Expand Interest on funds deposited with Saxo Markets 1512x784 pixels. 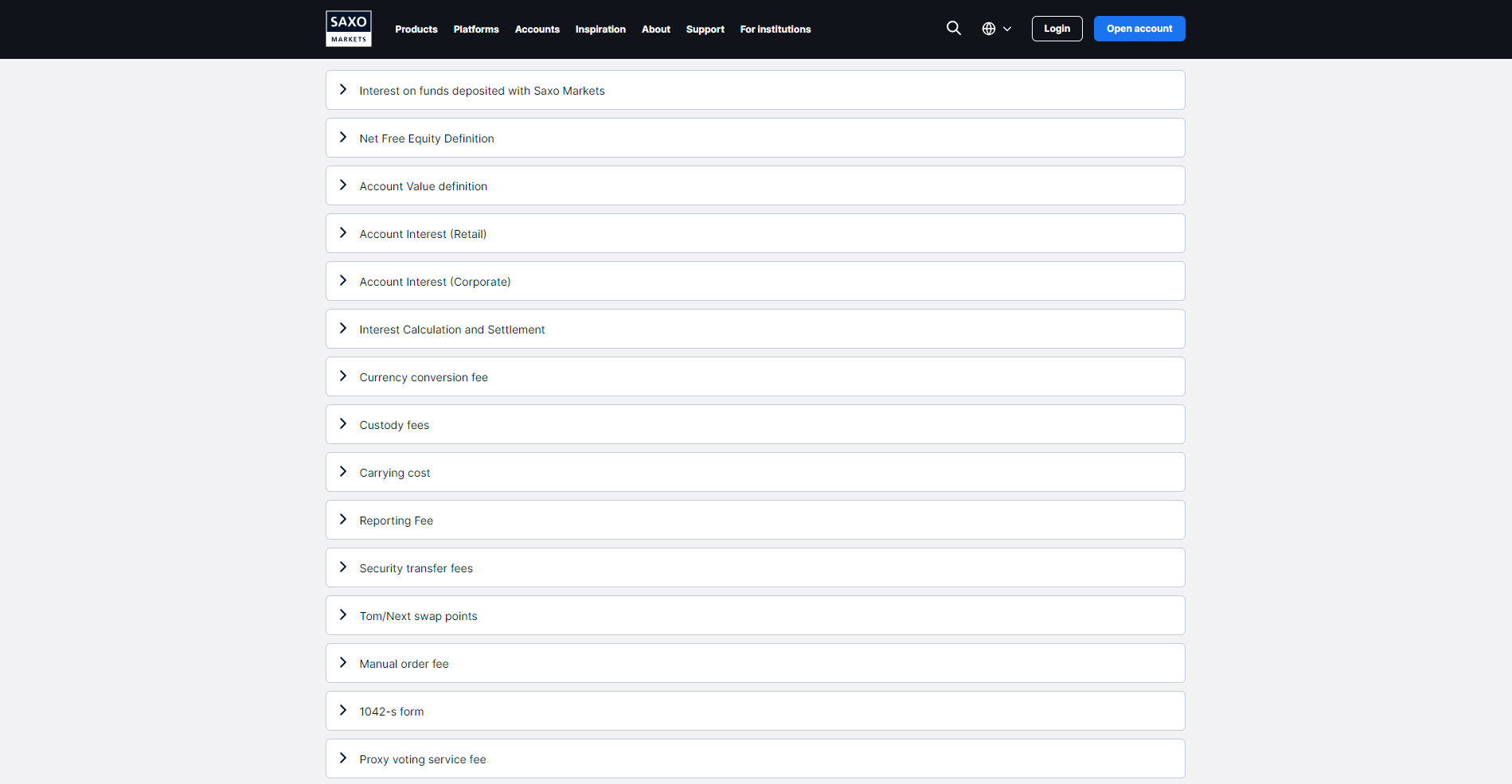[755, 90]
